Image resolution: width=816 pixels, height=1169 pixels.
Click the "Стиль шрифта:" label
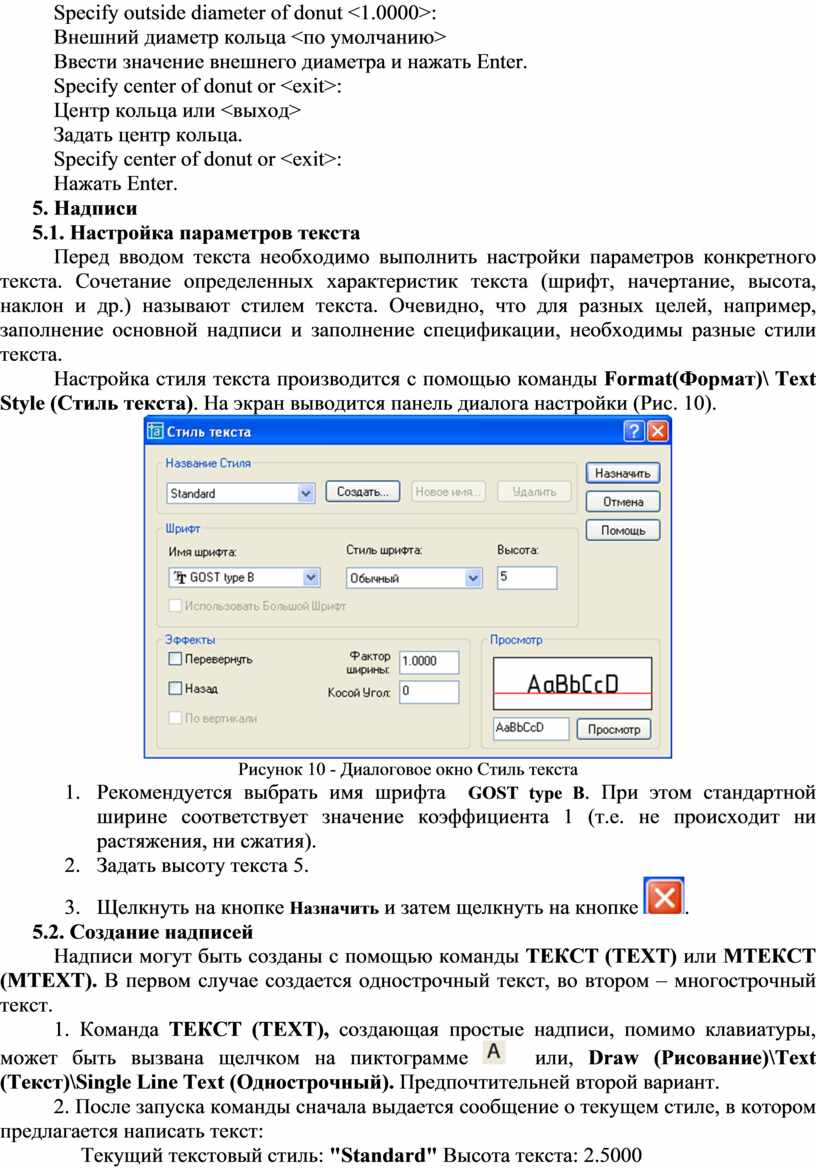[384, 550]
